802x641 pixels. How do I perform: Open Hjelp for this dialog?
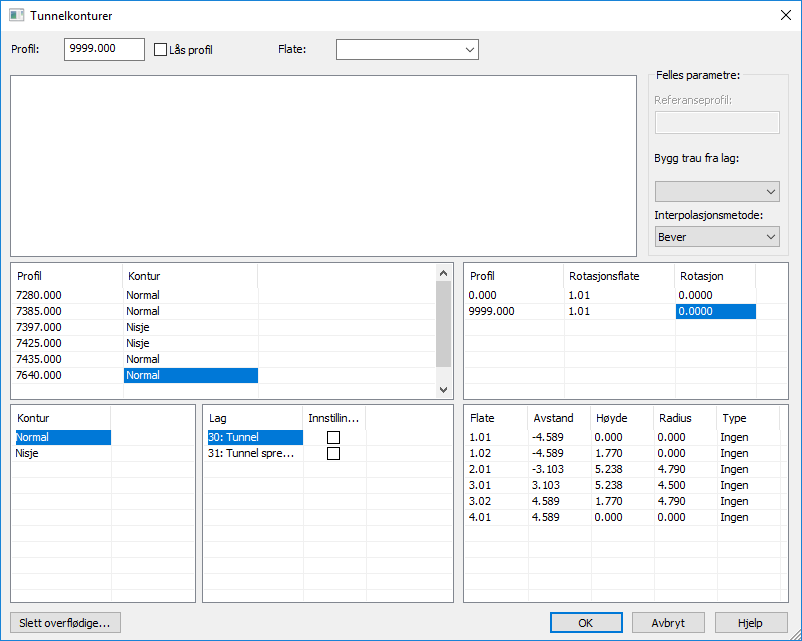coord(750,622)
